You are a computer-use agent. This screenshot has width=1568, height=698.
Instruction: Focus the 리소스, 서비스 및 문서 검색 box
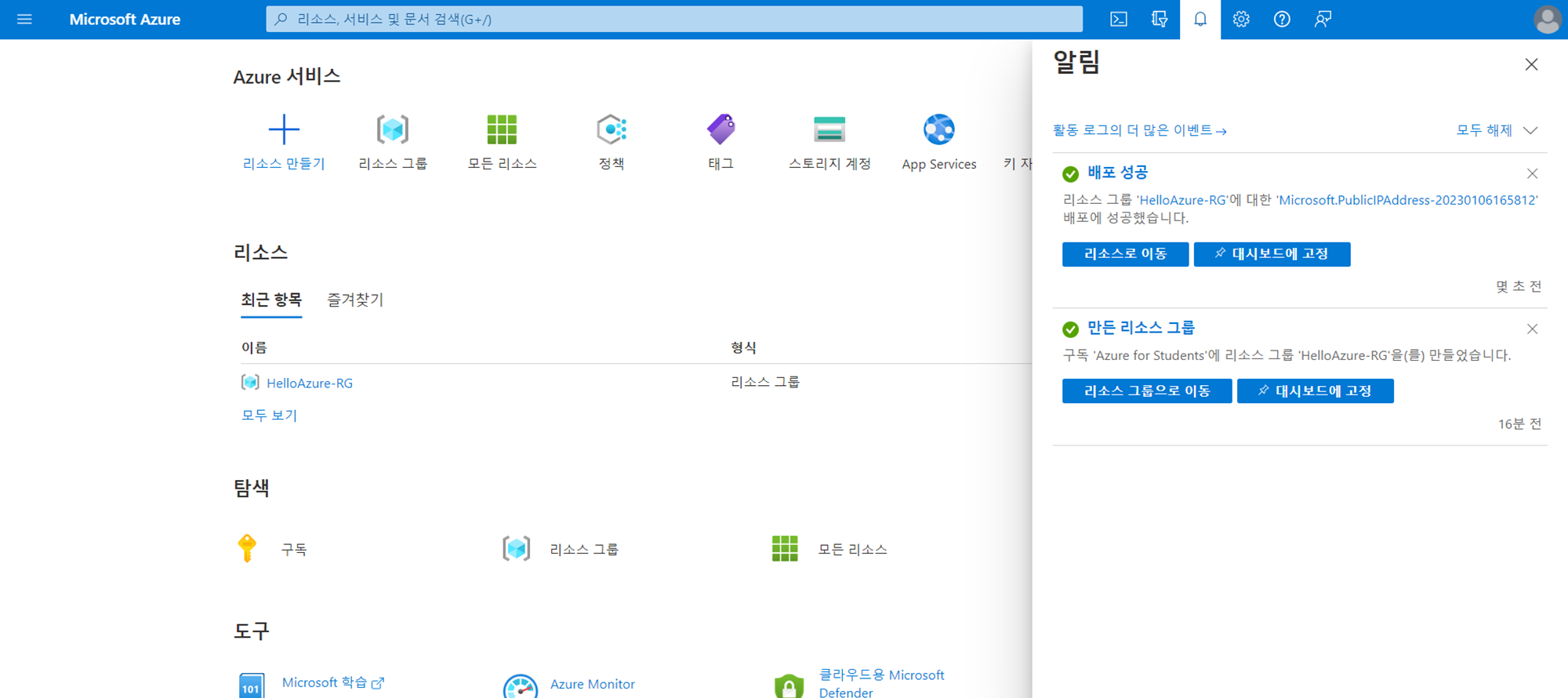coord(674,19)
